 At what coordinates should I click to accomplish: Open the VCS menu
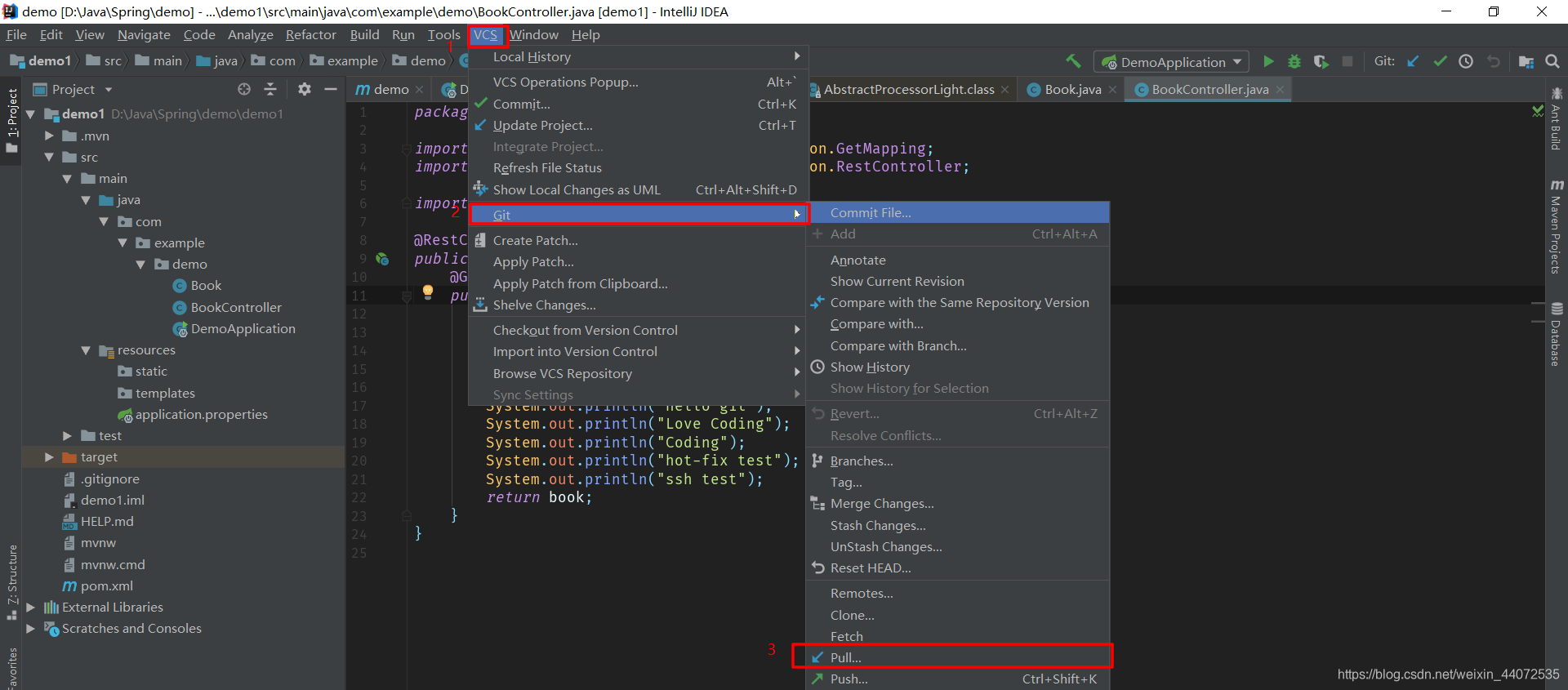(485, 35)
